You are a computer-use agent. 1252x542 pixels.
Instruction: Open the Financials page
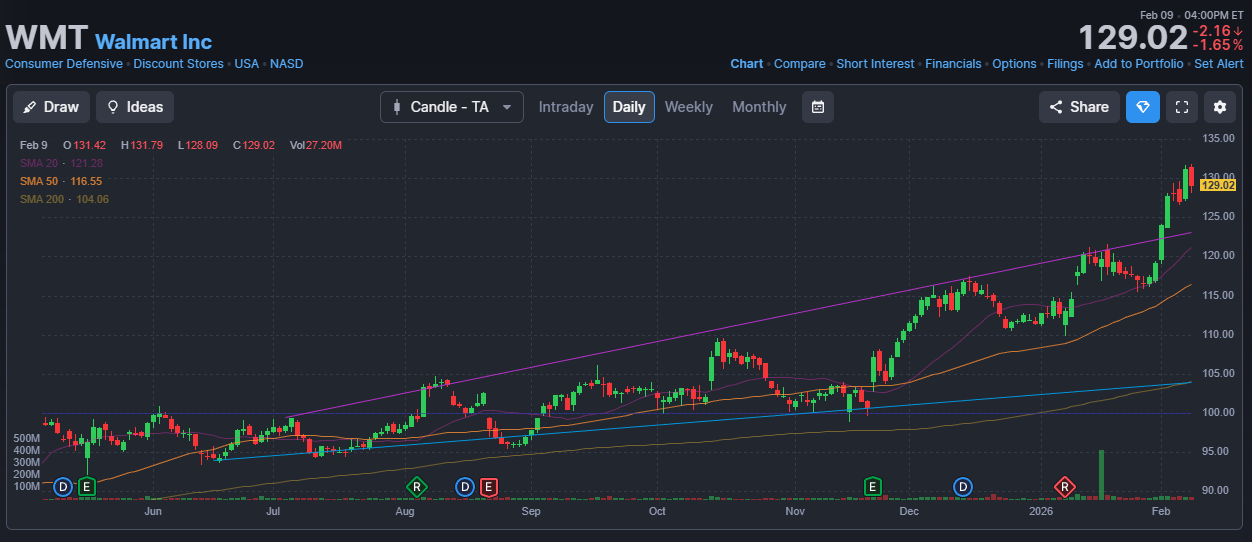coord(953,64)
